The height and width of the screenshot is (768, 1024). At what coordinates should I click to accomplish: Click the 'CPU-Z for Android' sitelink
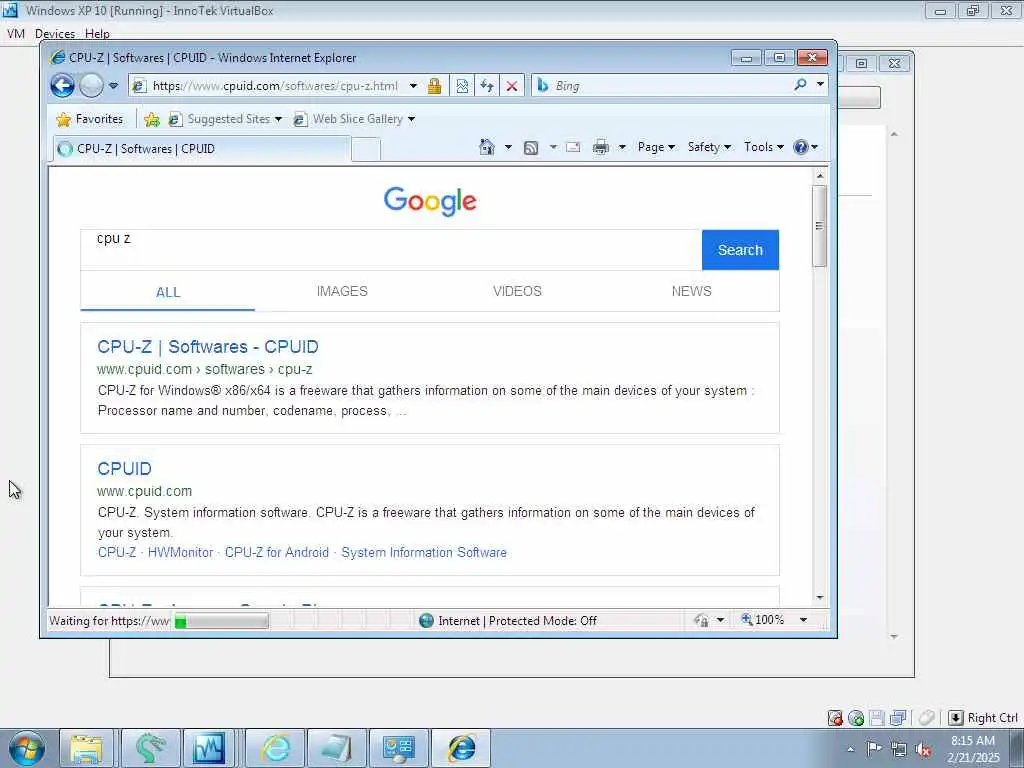pyautogui.click(x=277, y=552)
